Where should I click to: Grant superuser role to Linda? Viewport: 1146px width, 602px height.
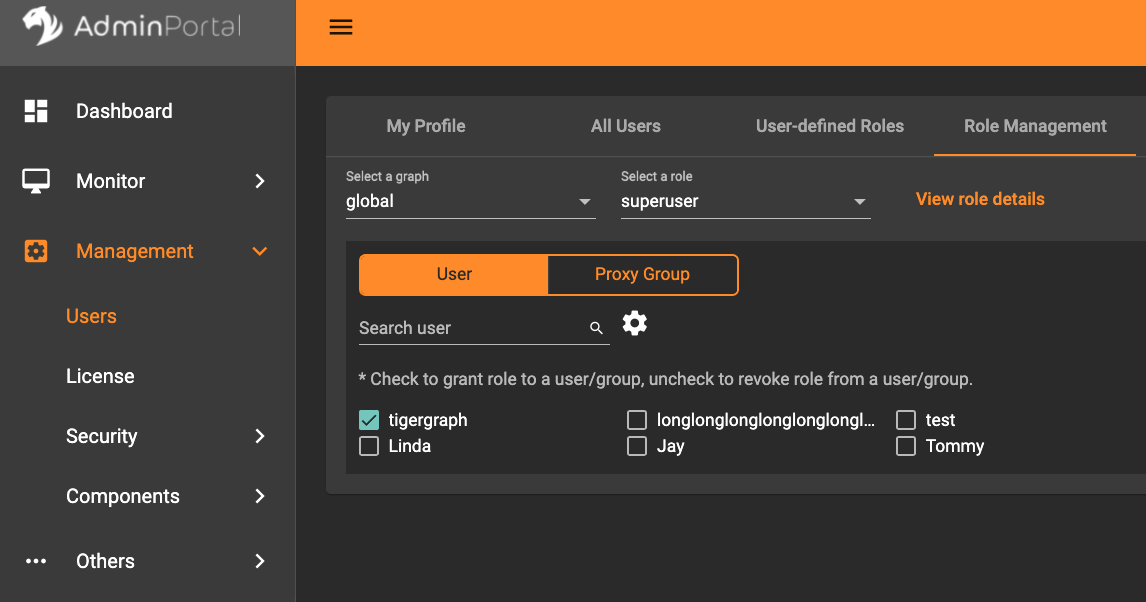click(369, 446)
